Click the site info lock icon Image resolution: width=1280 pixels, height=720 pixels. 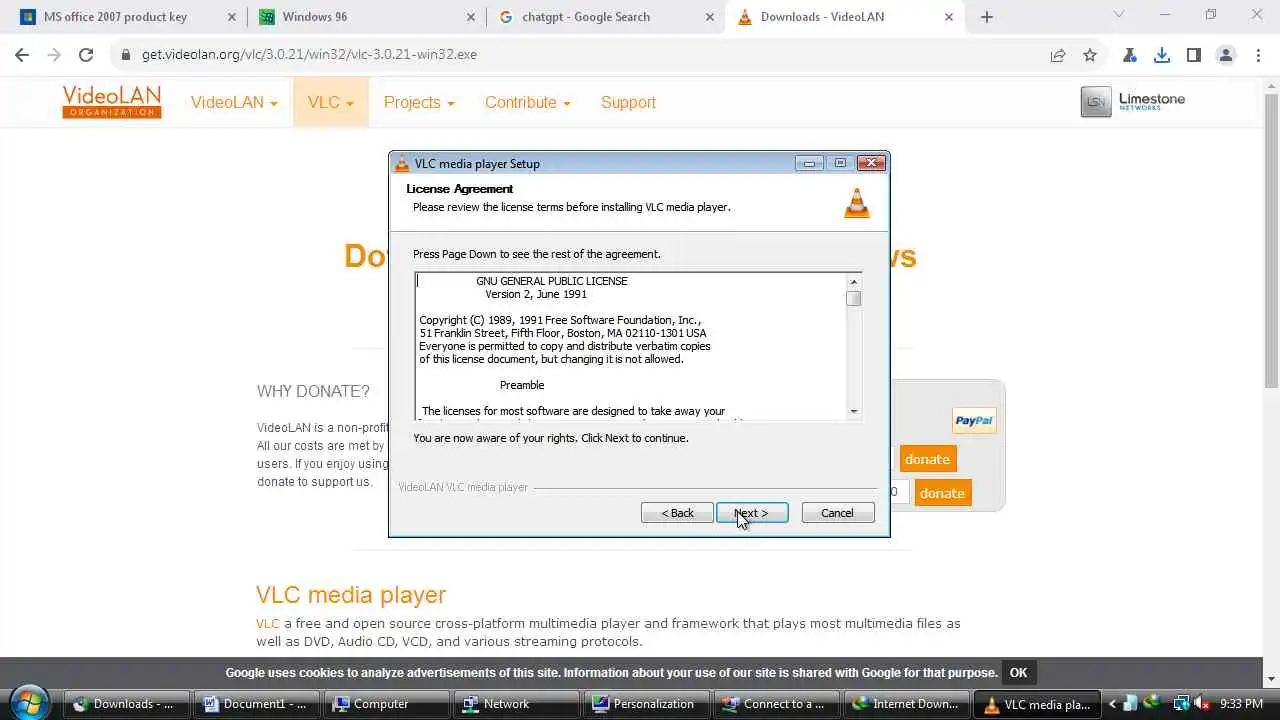coord(126,55)
